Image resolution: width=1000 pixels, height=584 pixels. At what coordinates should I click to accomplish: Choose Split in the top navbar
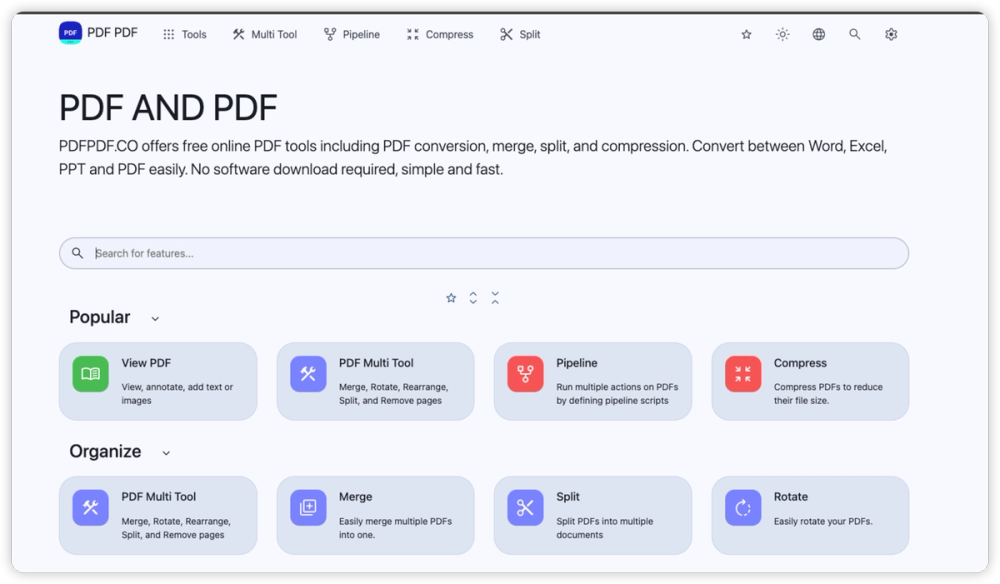point(520,34)
